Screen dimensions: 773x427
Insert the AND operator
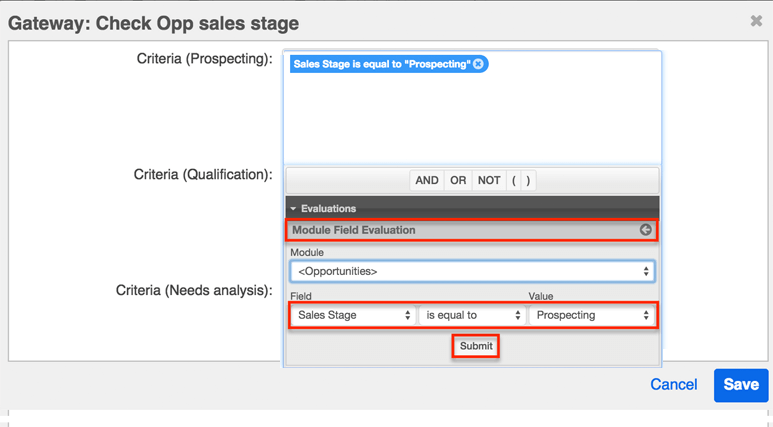(427, 180)
